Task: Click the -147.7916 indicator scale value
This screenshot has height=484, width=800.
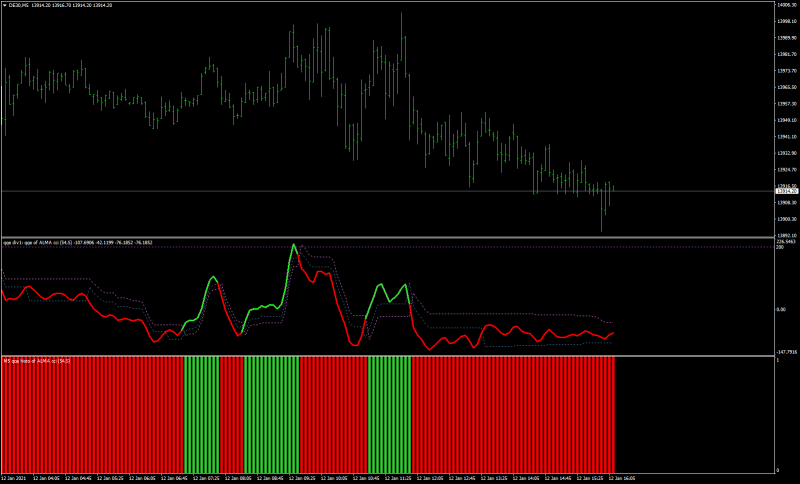Action: pos(787,352)
